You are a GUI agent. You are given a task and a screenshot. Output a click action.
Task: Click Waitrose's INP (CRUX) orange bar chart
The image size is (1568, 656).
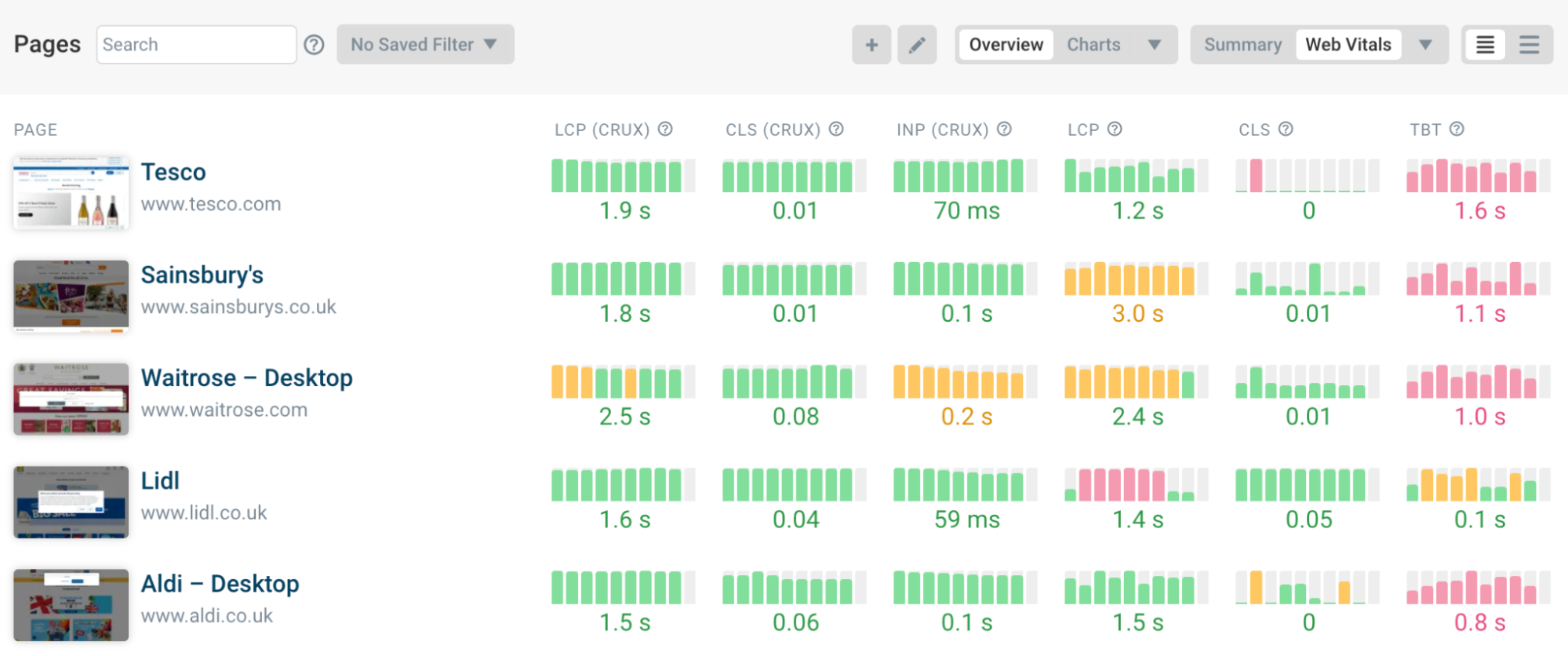966,381
